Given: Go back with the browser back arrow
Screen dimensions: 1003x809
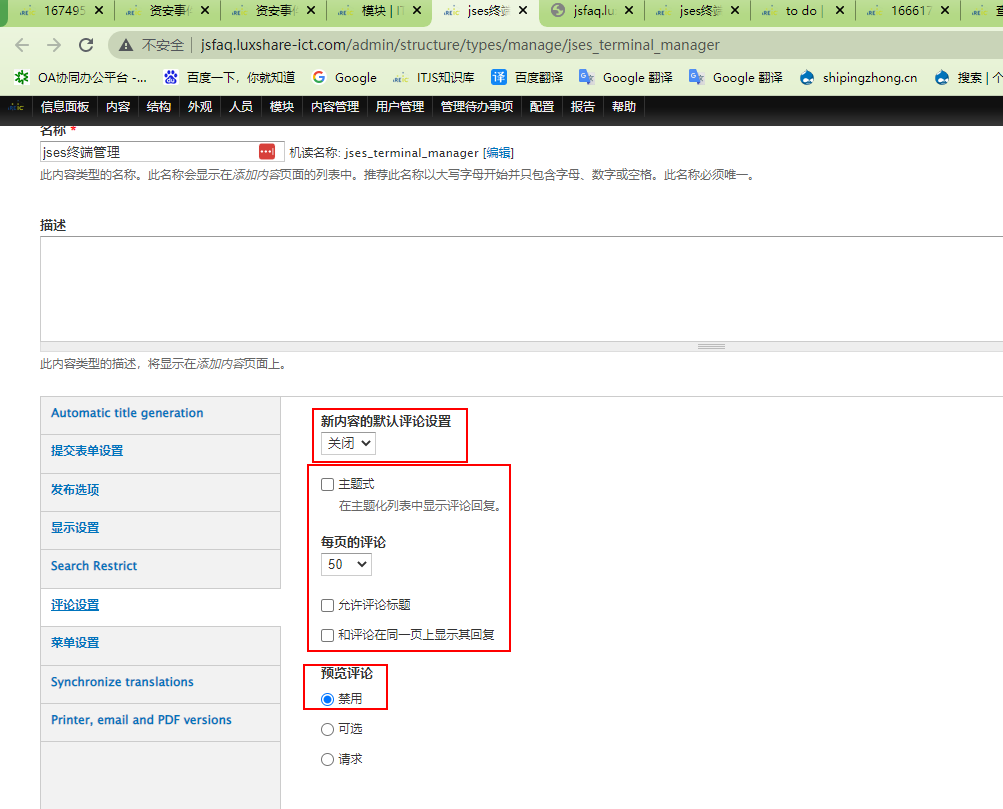Looking at the screenshot, I should pyautogui.click(x=22, y=45).
